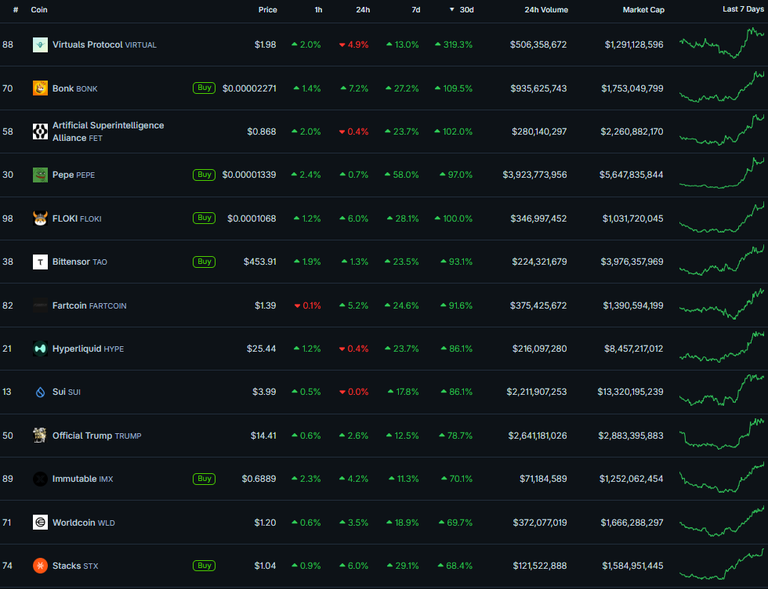Open Pepe 7-day sparkline chart

click(721, 172)
